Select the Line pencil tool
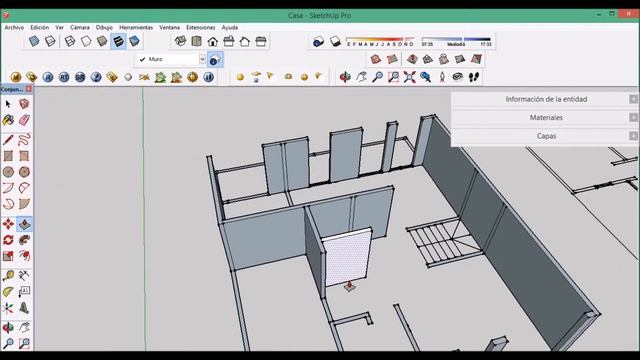This screenshot has height=360, width=640. (8, 140)
